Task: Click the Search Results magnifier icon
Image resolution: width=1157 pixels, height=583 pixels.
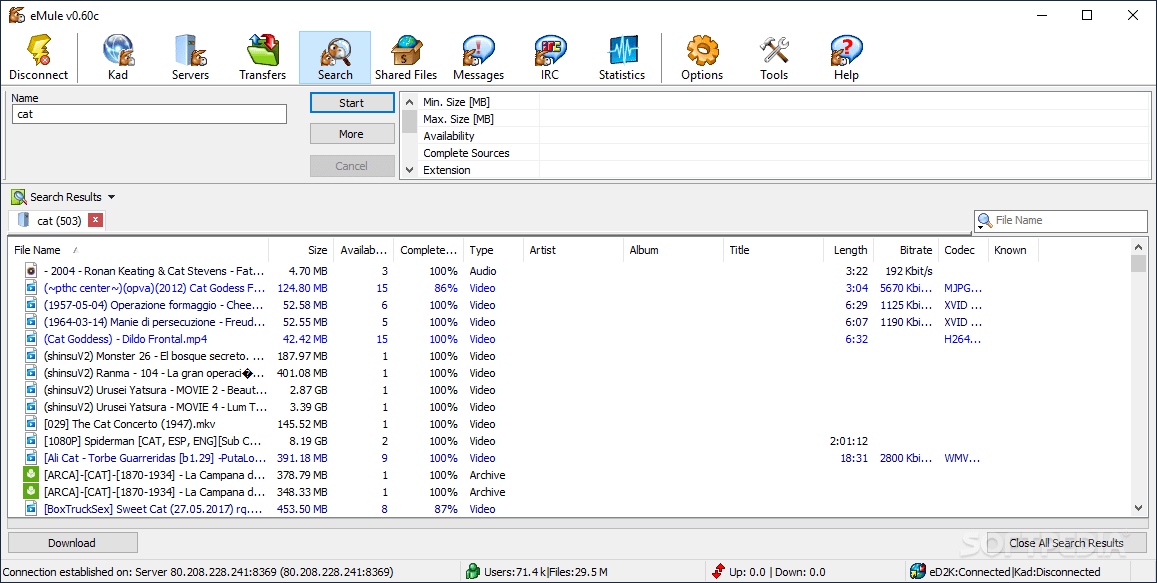Action: click(18, 197)
